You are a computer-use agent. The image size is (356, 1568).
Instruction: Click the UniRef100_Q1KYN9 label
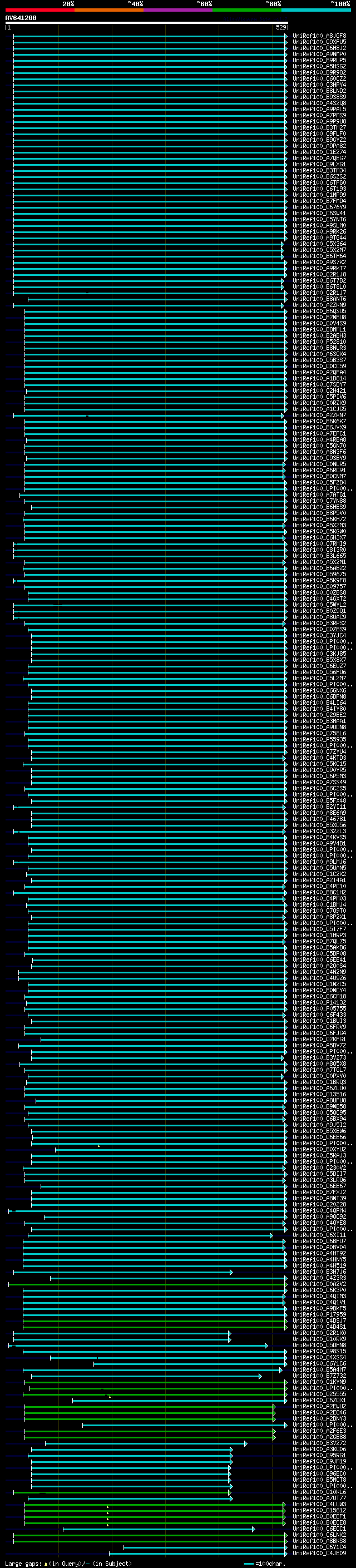click(x=319, y=1382)
